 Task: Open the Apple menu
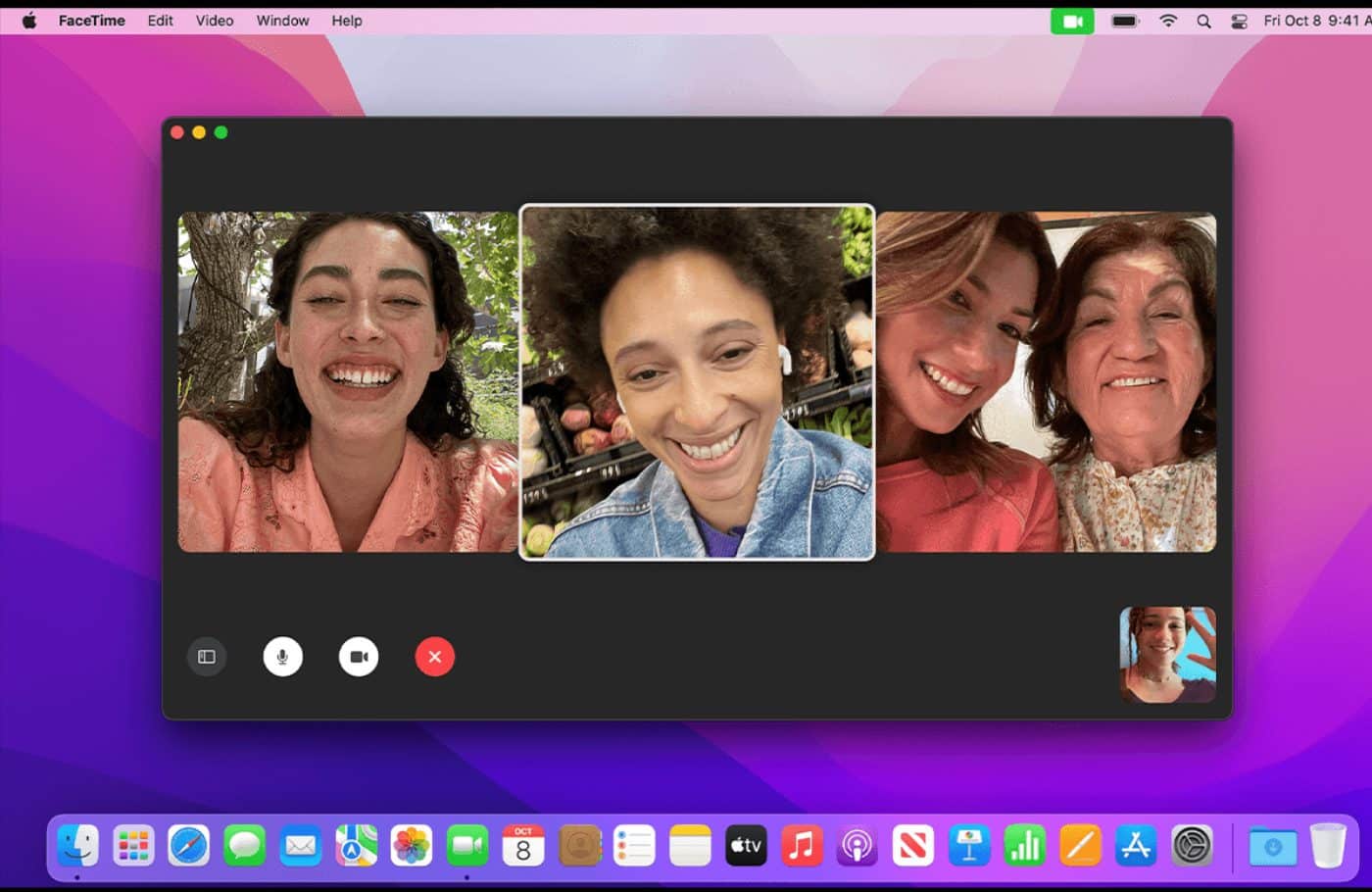point(29,21)
